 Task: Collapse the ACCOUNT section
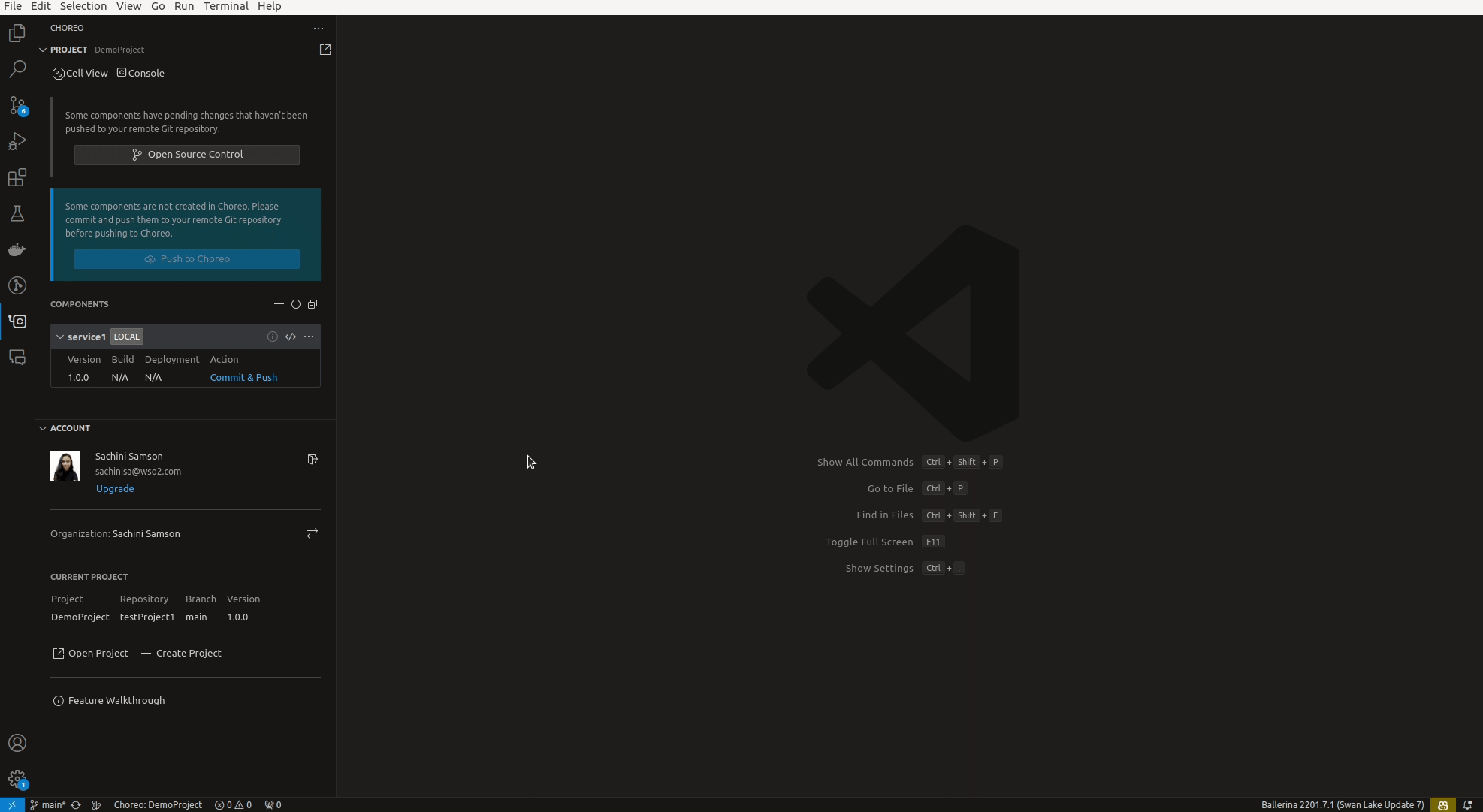[43, 428]
